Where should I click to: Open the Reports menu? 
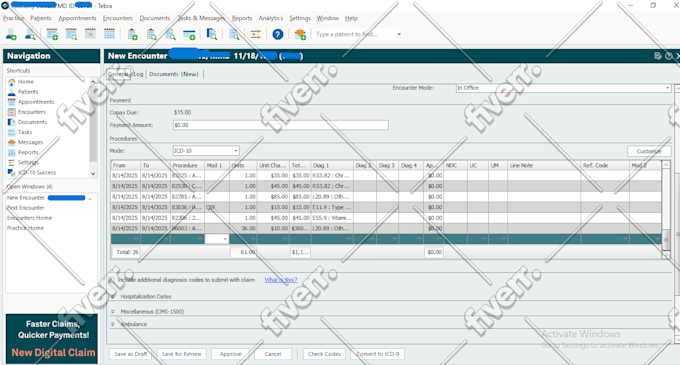coord(242,18)
